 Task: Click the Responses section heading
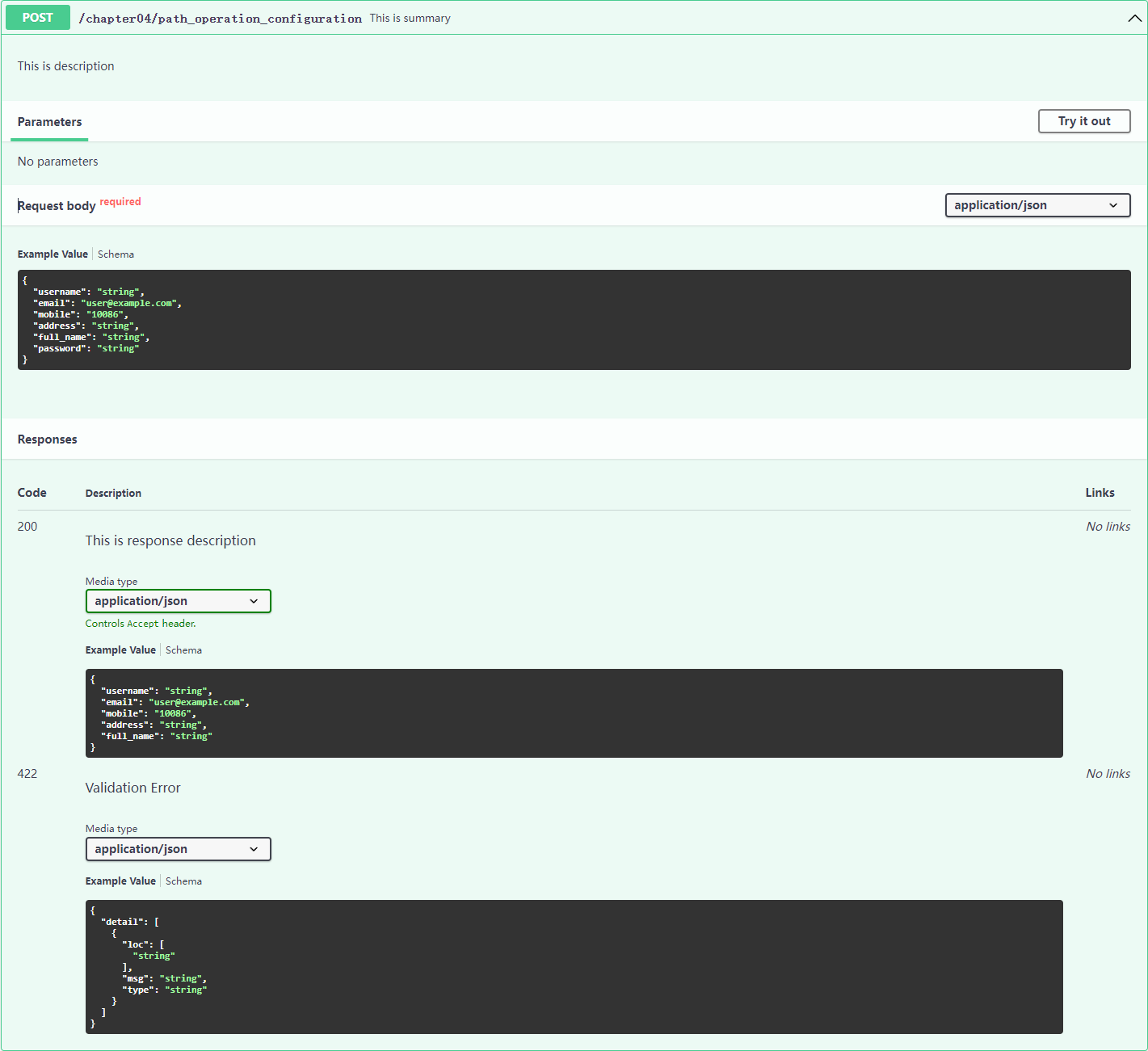point(48,439)
